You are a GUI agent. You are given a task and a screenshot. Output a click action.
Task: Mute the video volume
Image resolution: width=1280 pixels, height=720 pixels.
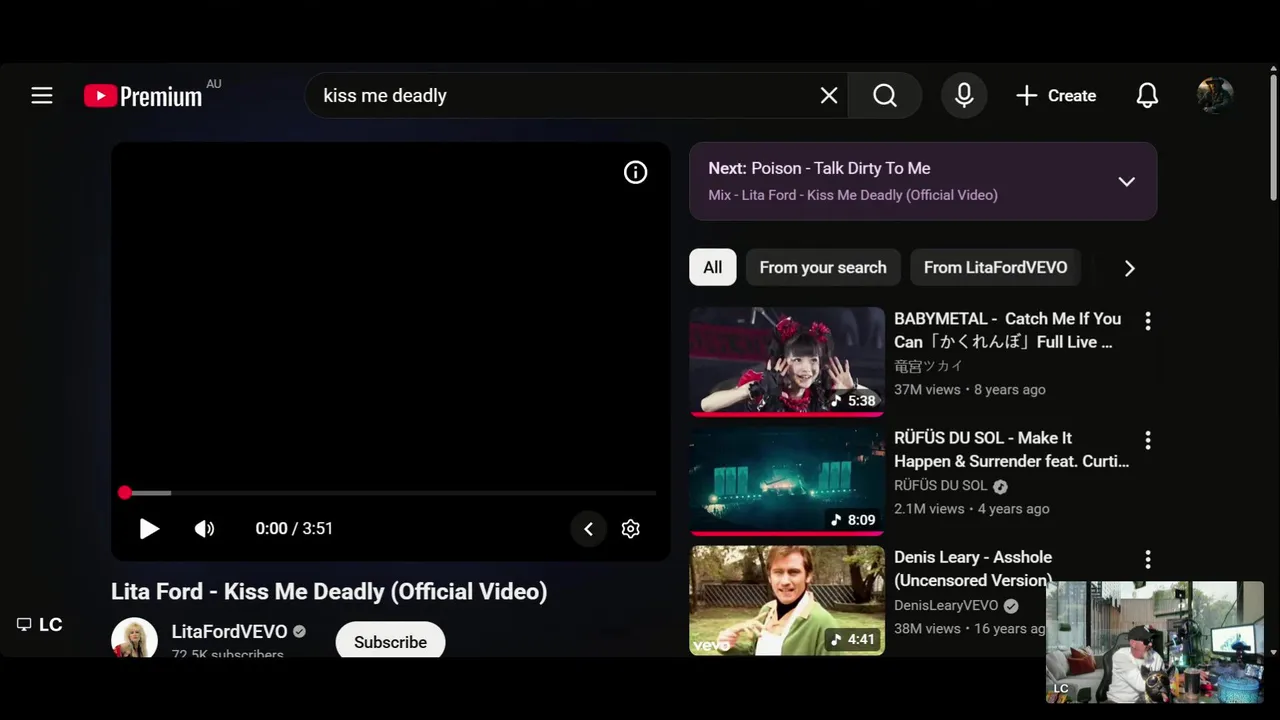tap(205, 529)
